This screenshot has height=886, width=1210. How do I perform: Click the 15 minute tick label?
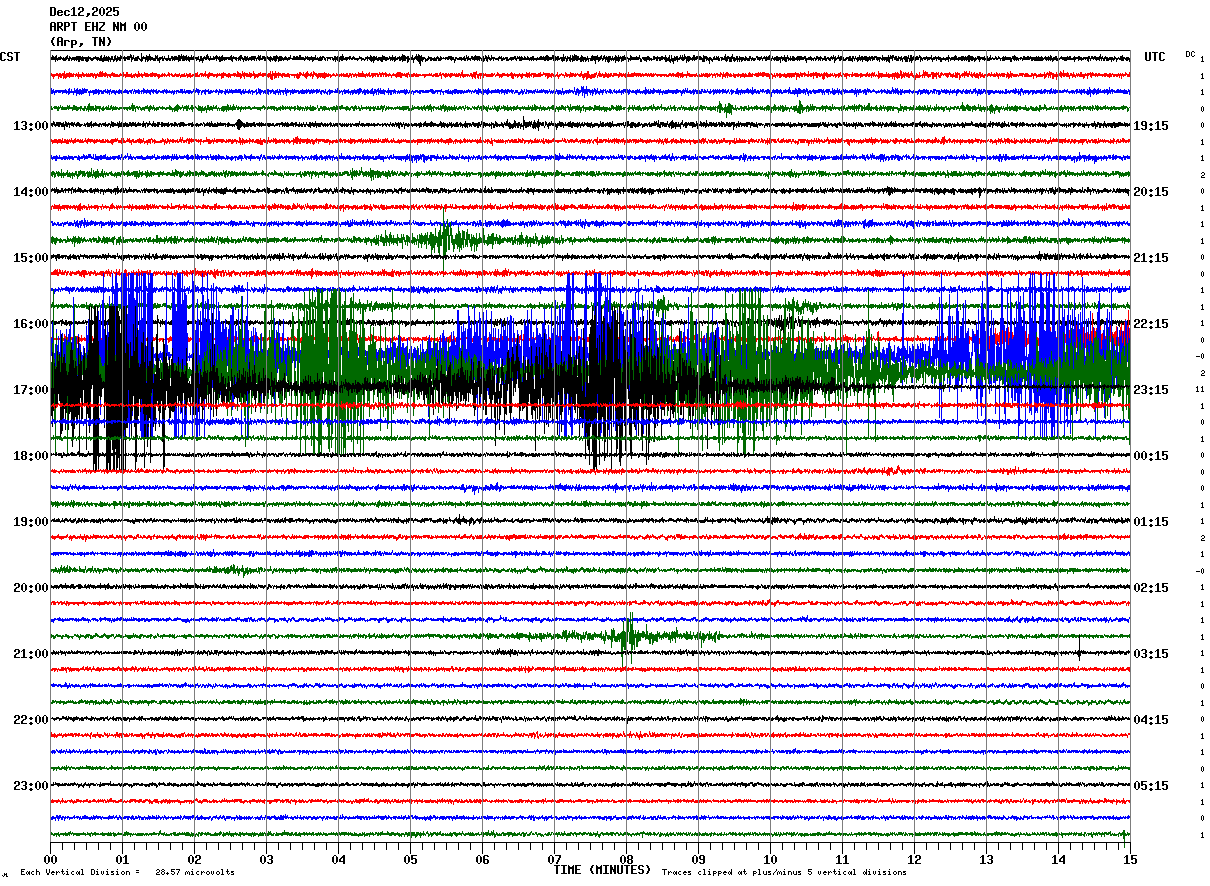point(1129,859)
